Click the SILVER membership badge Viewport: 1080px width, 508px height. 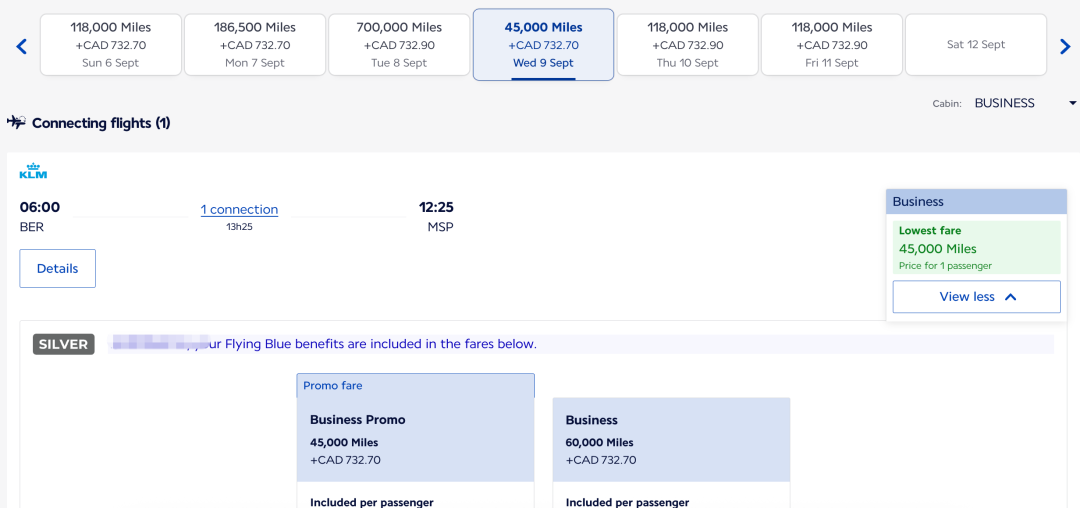coord(63,345)
